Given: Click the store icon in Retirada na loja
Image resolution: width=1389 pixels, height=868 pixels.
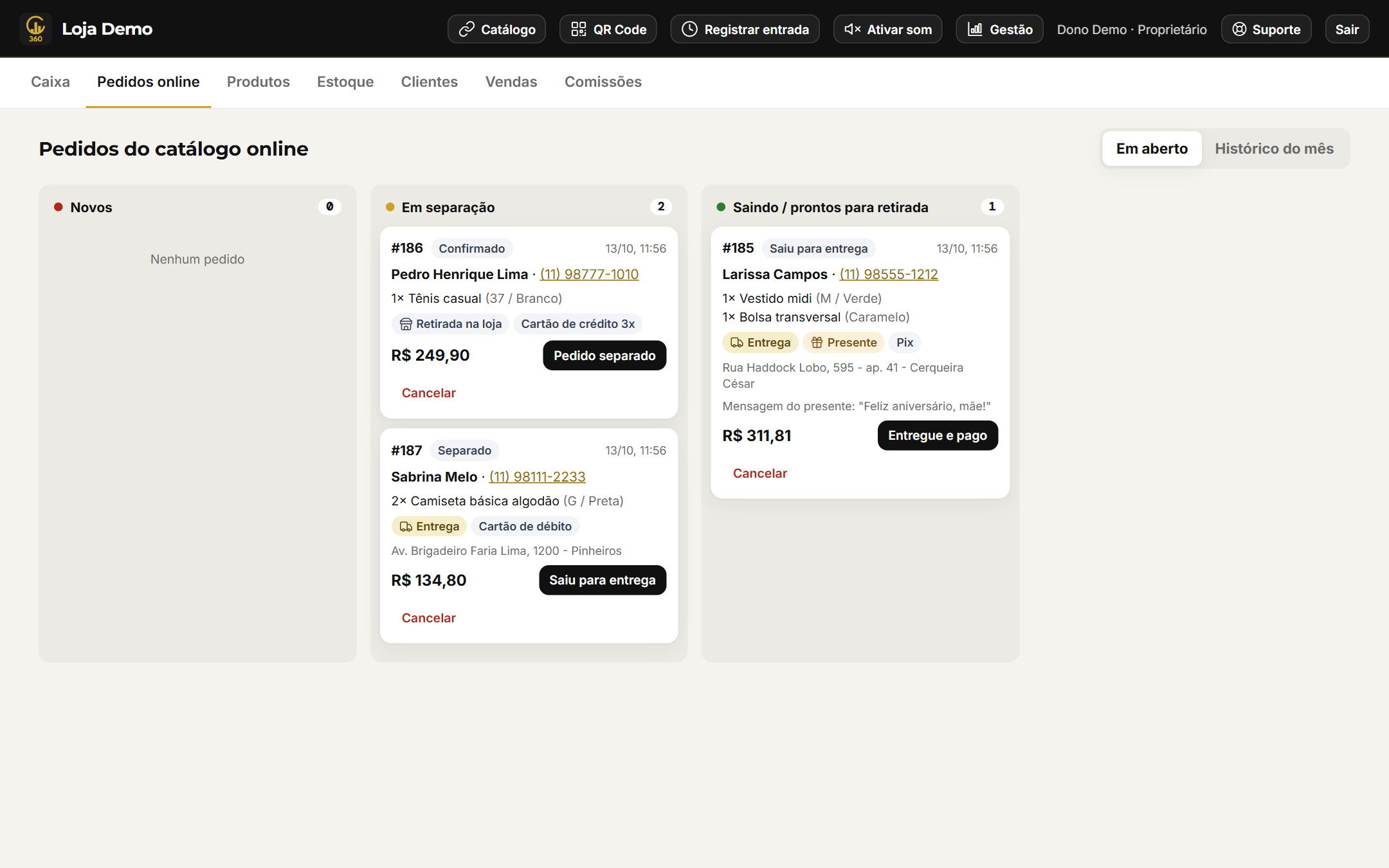Looking at the screenshot, I should pyautogui.click(x=406, y=324).
